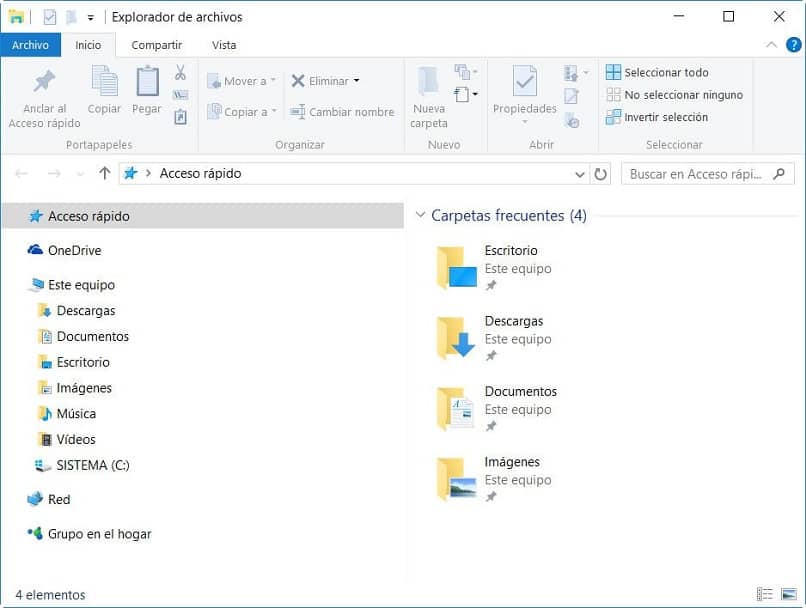Viewport: 806px width, 608px height.
Task: Collapse the Carpetas frecuentes group
Action: point(420,215)
